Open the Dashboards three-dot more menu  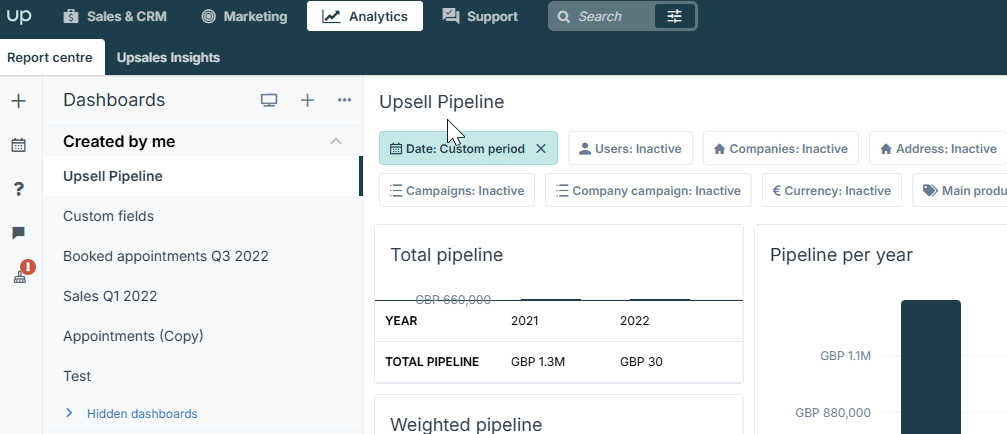click(344, 100)
